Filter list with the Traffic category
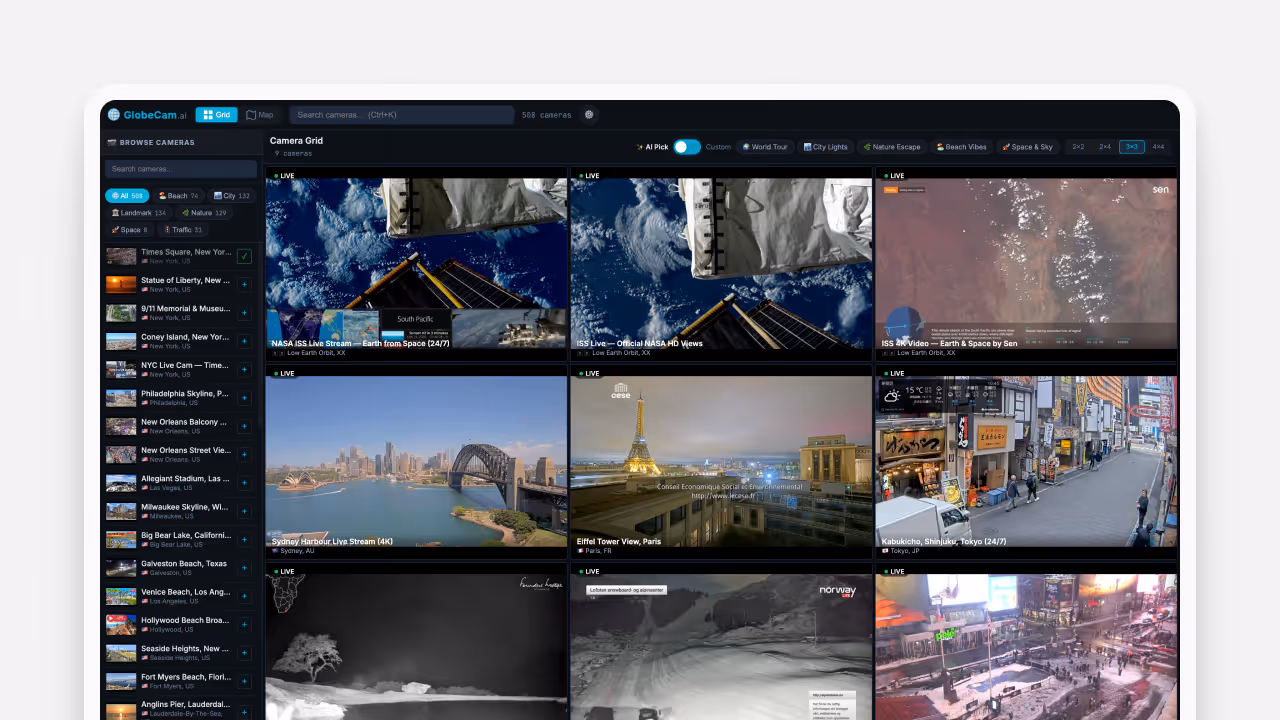The image size is (1280, 720). point(182,229)
